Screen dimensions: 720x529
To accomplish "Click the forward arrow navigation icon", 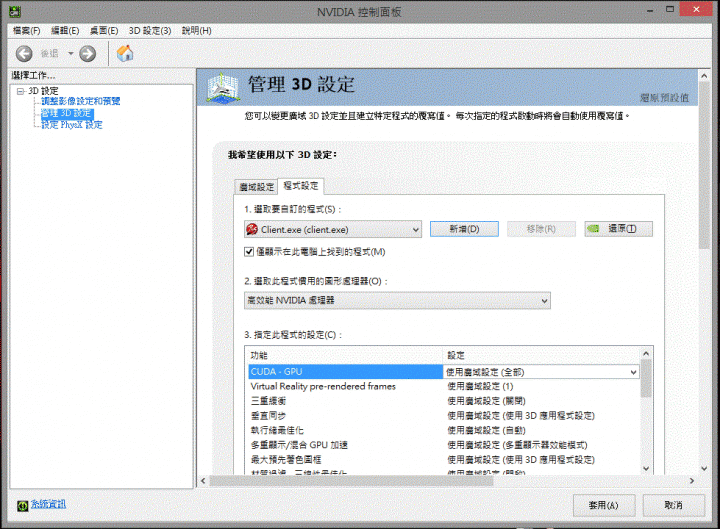I will coord(87,54).
